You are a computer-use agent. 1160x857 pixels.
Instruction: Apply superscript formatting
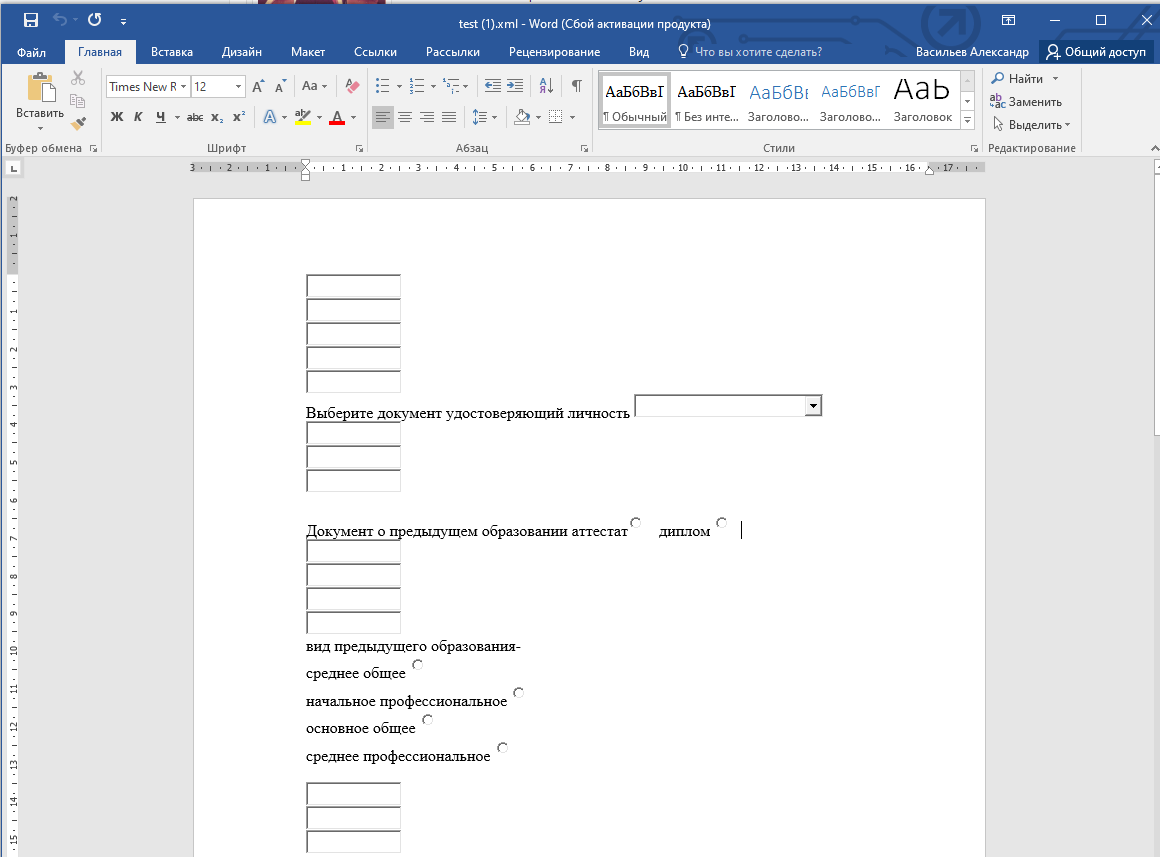[239, 117]
